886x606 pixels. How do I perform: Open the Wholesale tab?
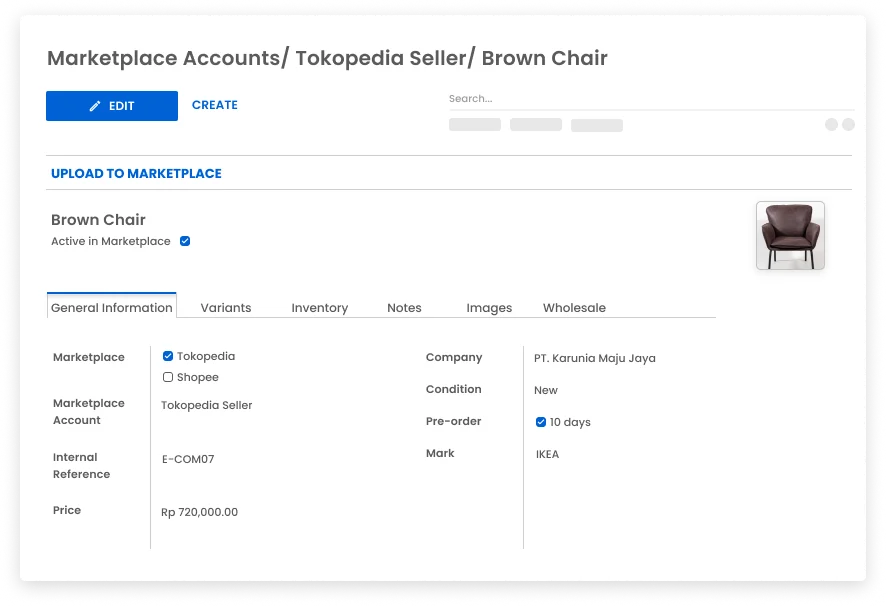(x=574, y=308)
